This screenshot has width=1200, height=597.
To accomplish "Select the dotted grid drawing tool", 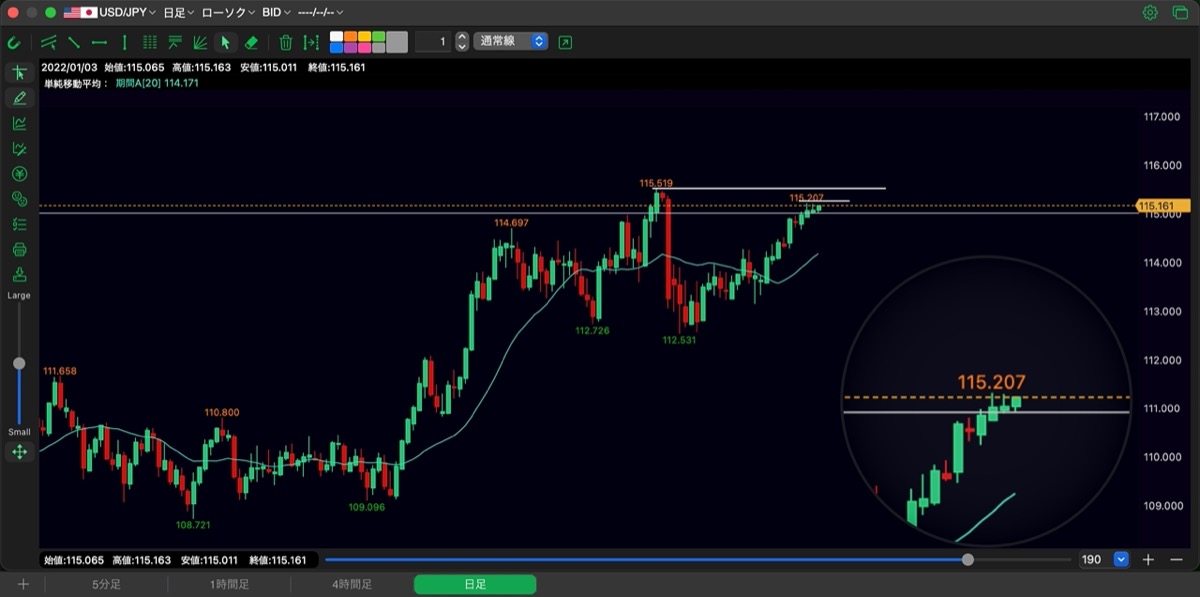I will pyautogui.click(x=150, y=42).
